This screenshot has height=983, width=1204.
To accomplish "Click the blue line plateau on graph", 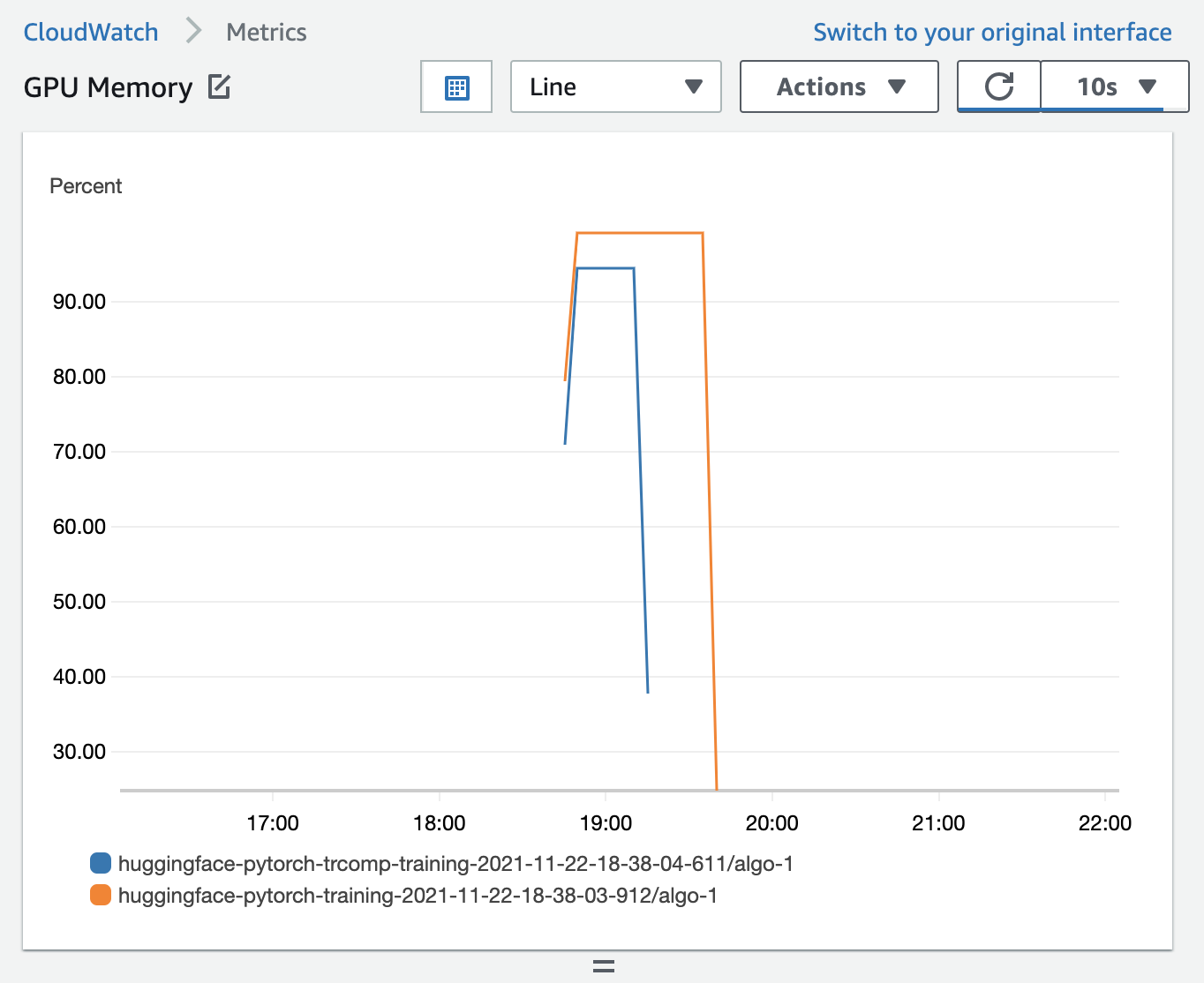I will pos(605,268).
